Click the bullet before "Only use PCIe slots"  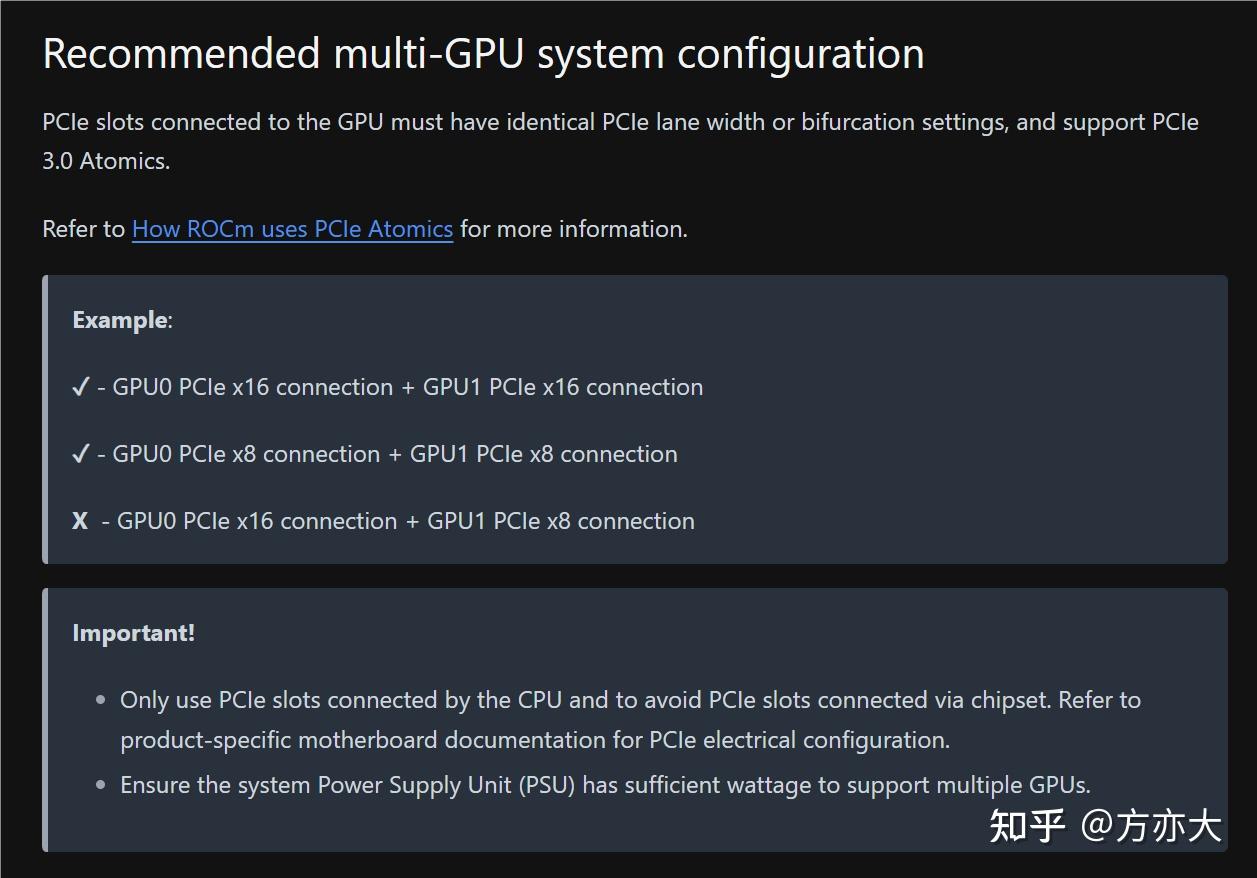[x=100, y=700]
